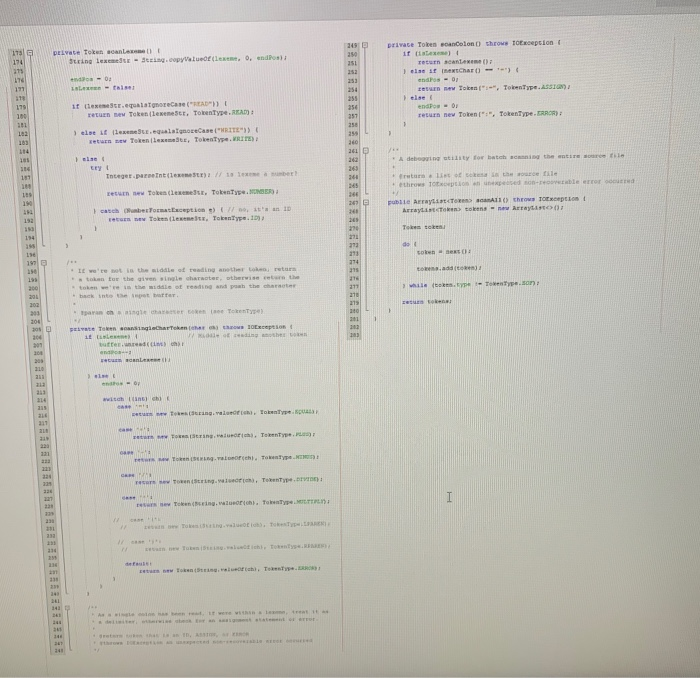
Task: Click the scanAll() method name
Action: (492, 200)
